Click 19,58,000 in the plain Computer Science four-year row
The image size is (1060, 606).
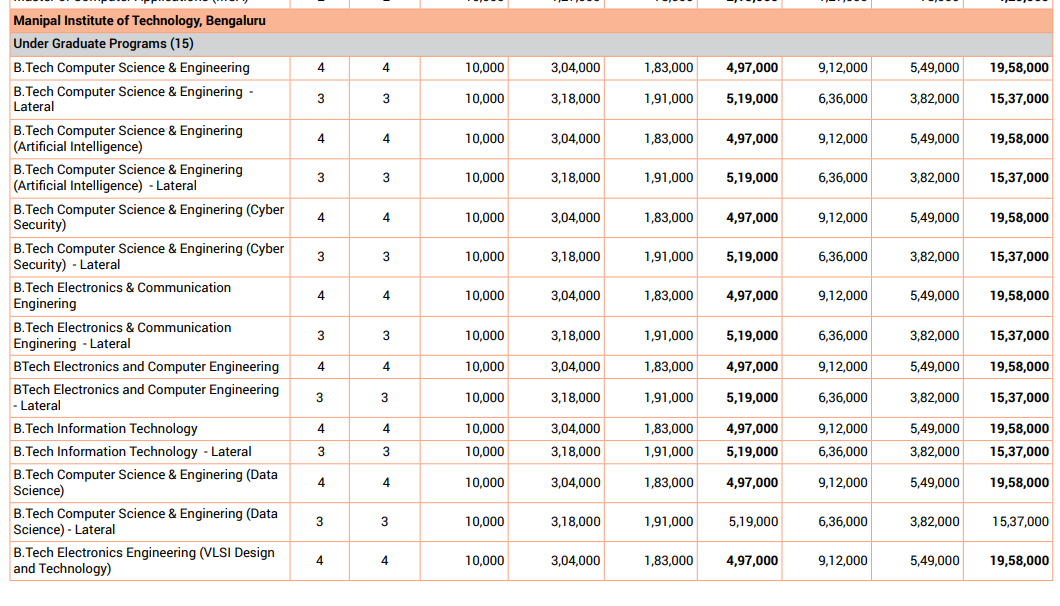(x=1019, y=68)
